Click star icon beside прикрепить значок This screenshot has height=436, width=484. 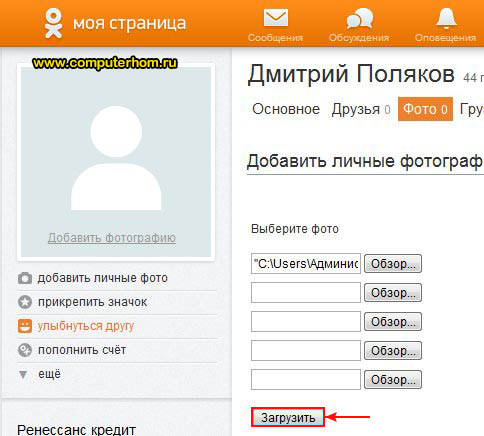25,302
